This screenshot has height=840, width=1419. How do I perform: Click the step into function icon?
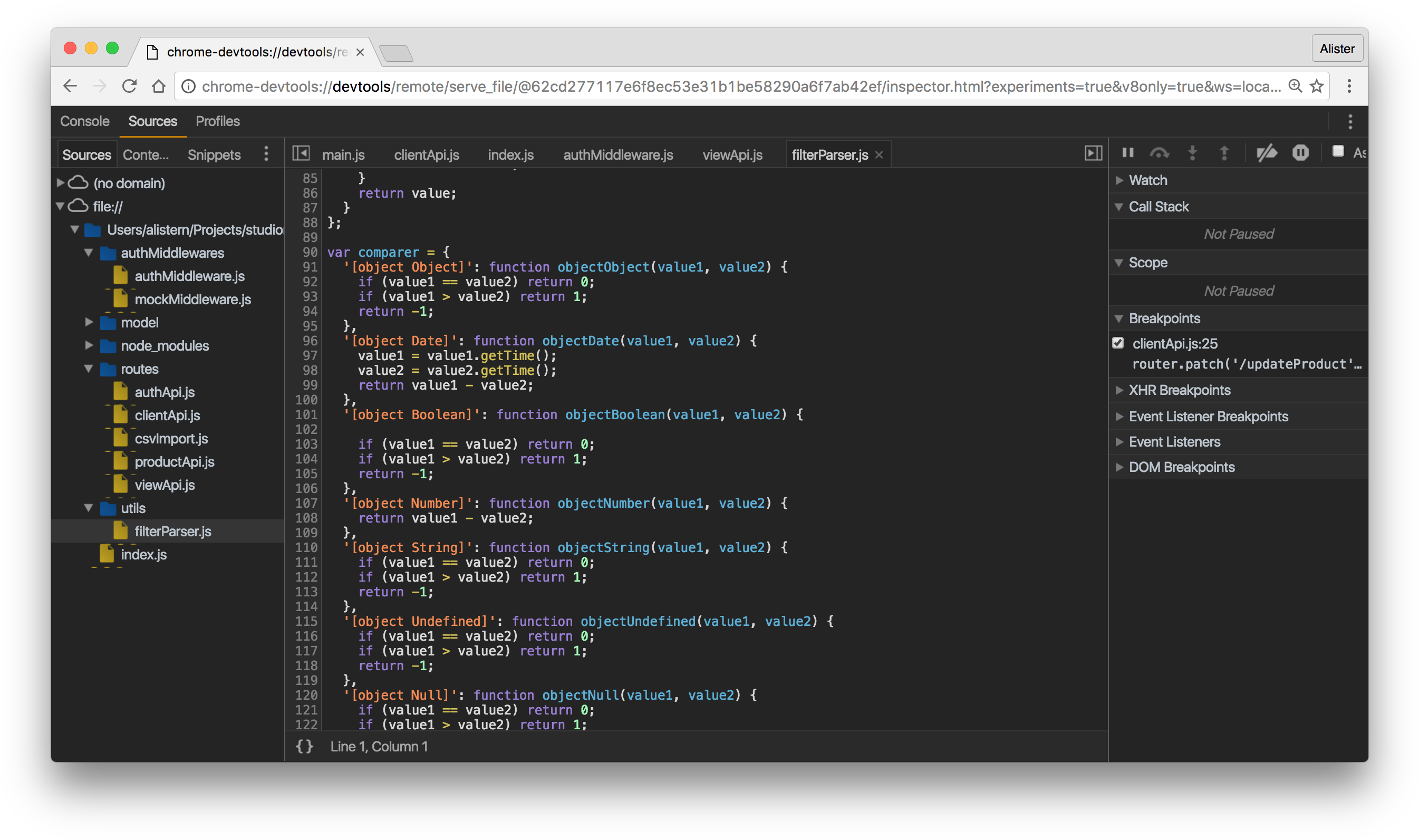pyautogui.click(x=1192, y=153)
